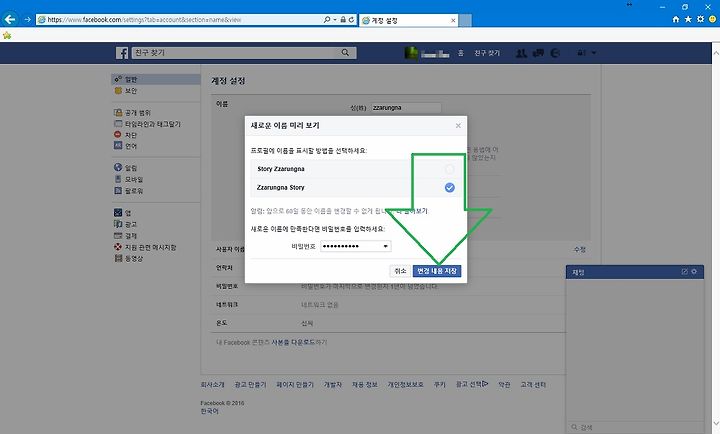Viewport: 720px width, 434px height.
Task: Click browser back arrow button
Action: click(x=10, y=19)
